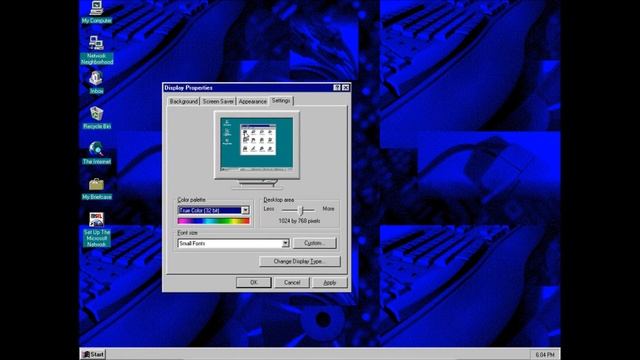Click the Apply button

coord(329,282)
